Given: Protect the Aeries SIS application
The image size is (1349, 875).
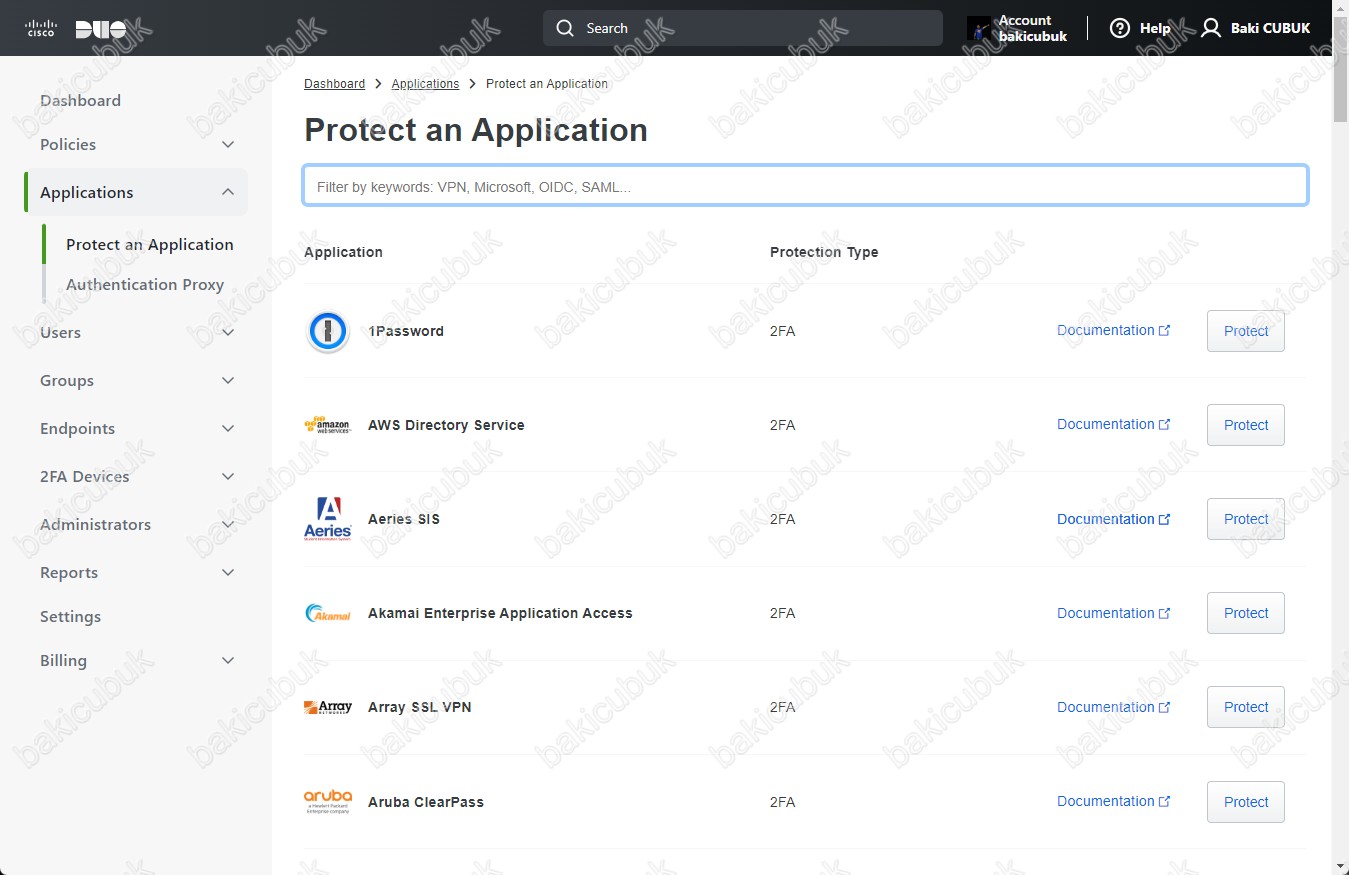Looking at the screenshot, I should pos(1246,519).
